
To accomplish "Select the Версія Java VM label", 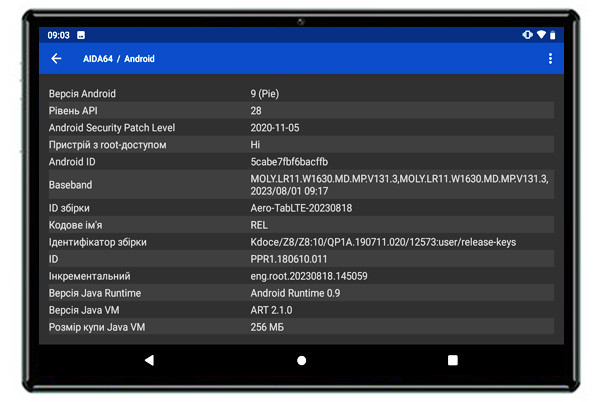I will tap(84, 310).
